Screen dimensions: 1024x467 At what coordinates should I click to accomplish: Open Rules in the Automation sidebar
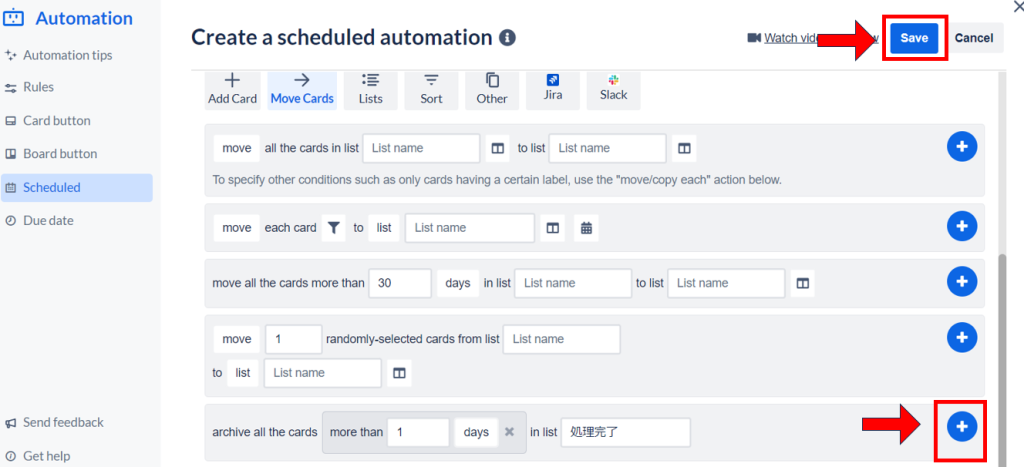pos(38,87)
